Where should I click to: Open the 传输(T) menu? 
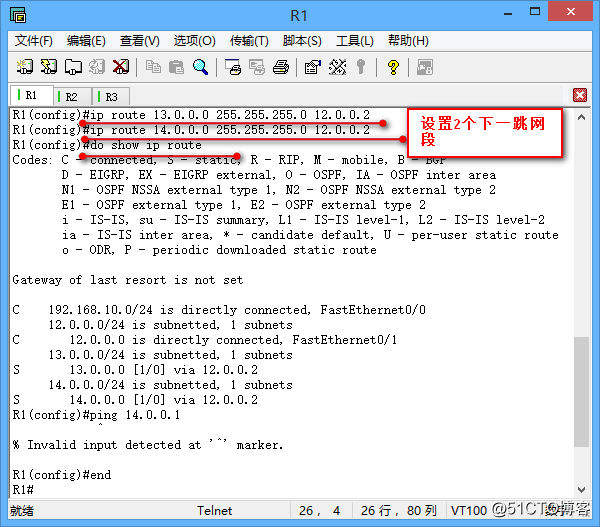pos(249,41)
